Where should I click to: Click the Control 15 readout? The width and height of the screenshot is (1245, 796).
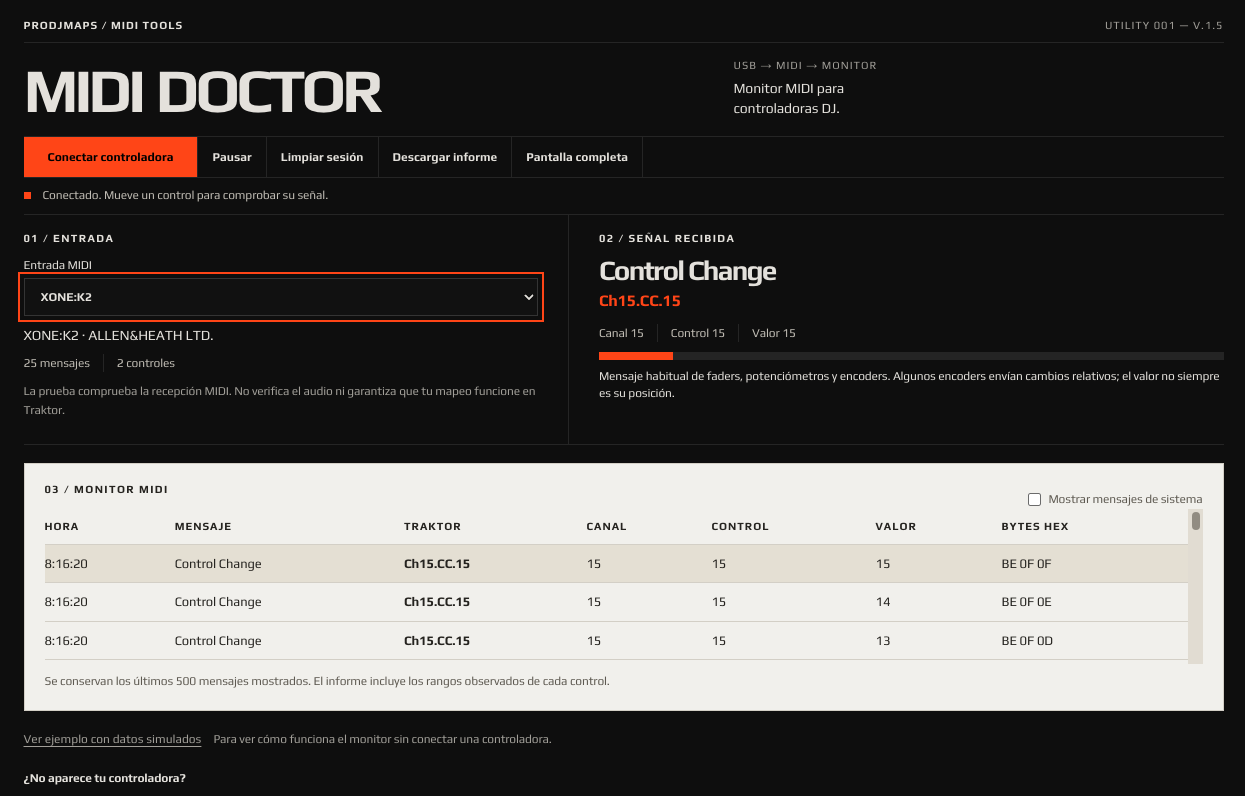point(698,333)
